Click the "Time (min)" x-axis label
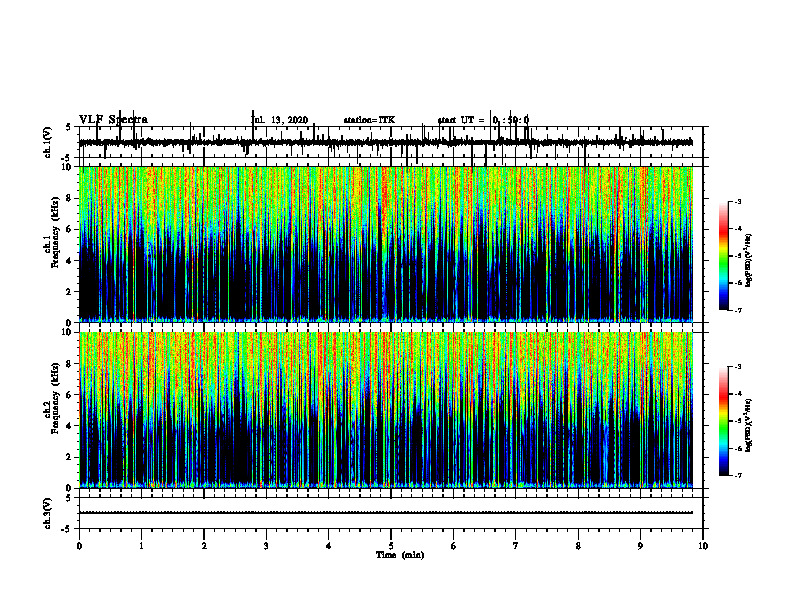 coord(400,555)
